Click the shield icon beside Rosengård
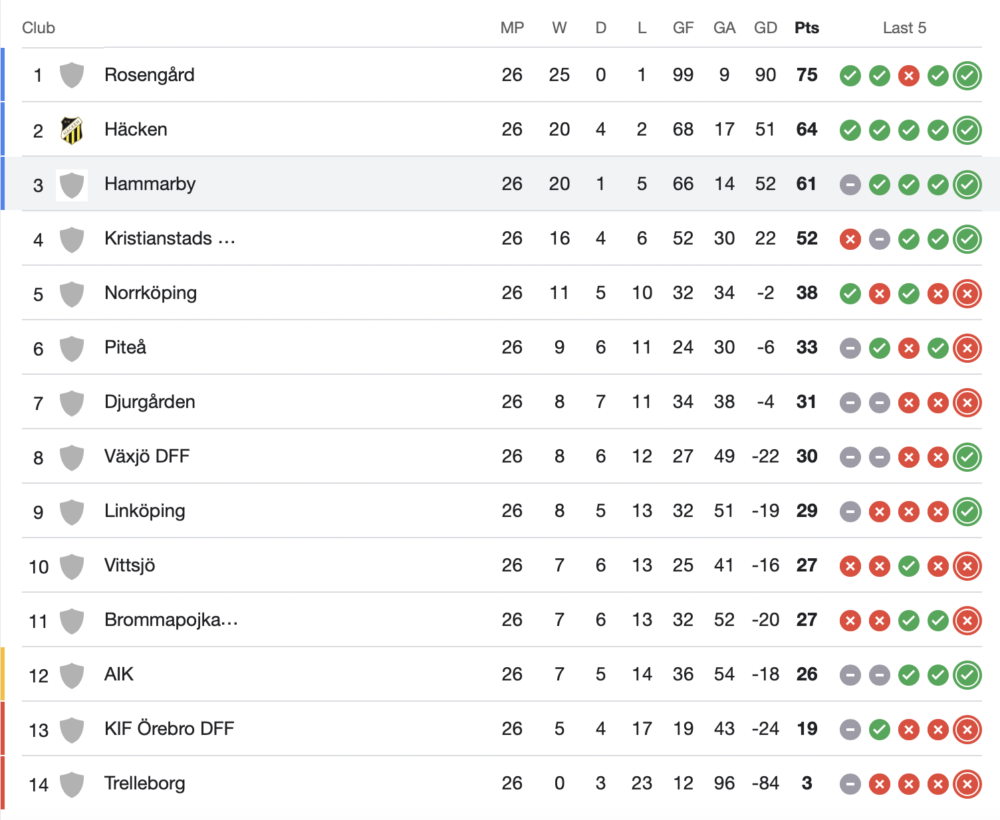The height and width of the screenshot is (820, 1000). point(71,75)
